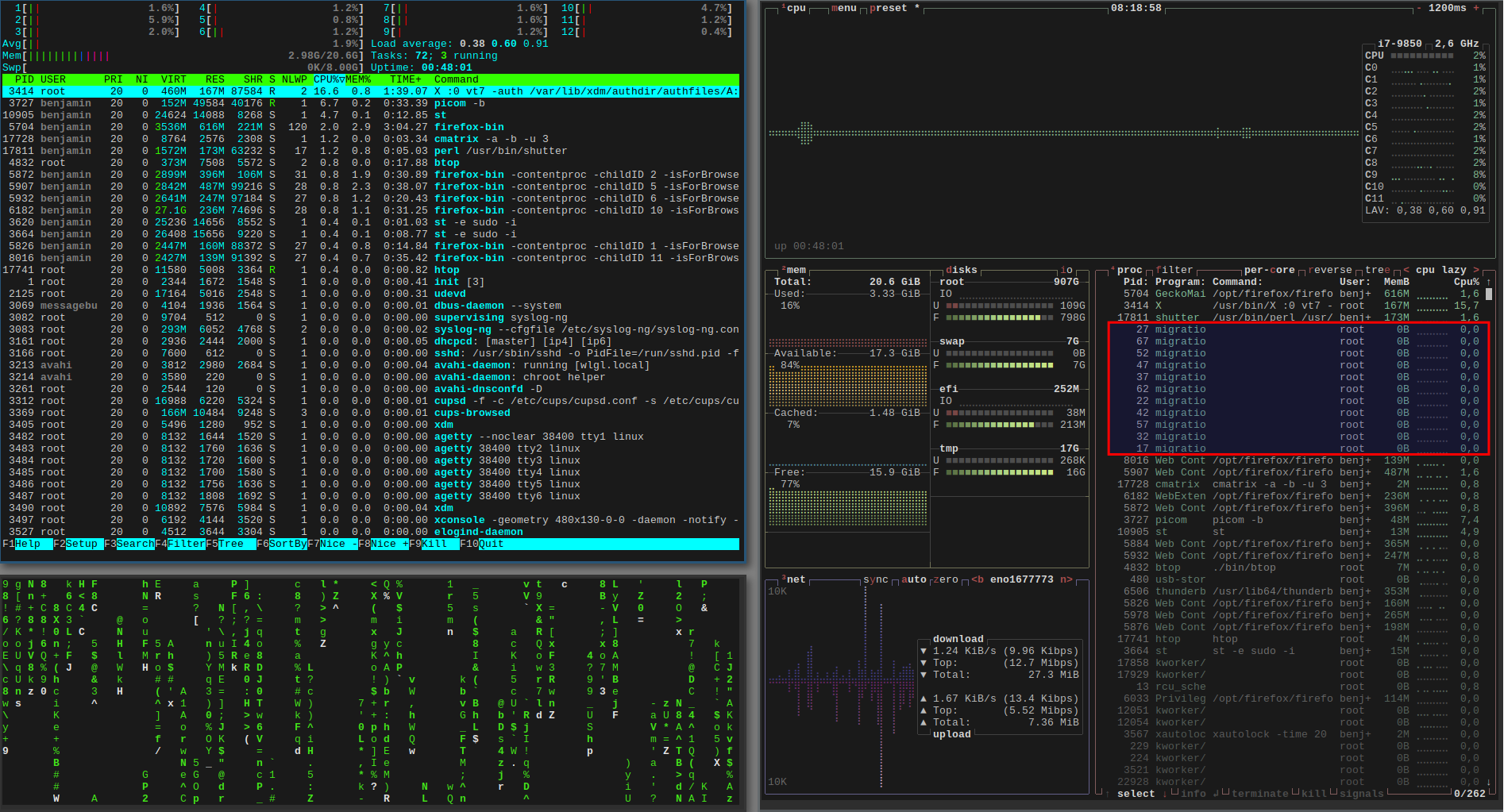Open htop Setup via F2Setup
This screenshot has height=812, width=1504.
(x=77, y=544)
